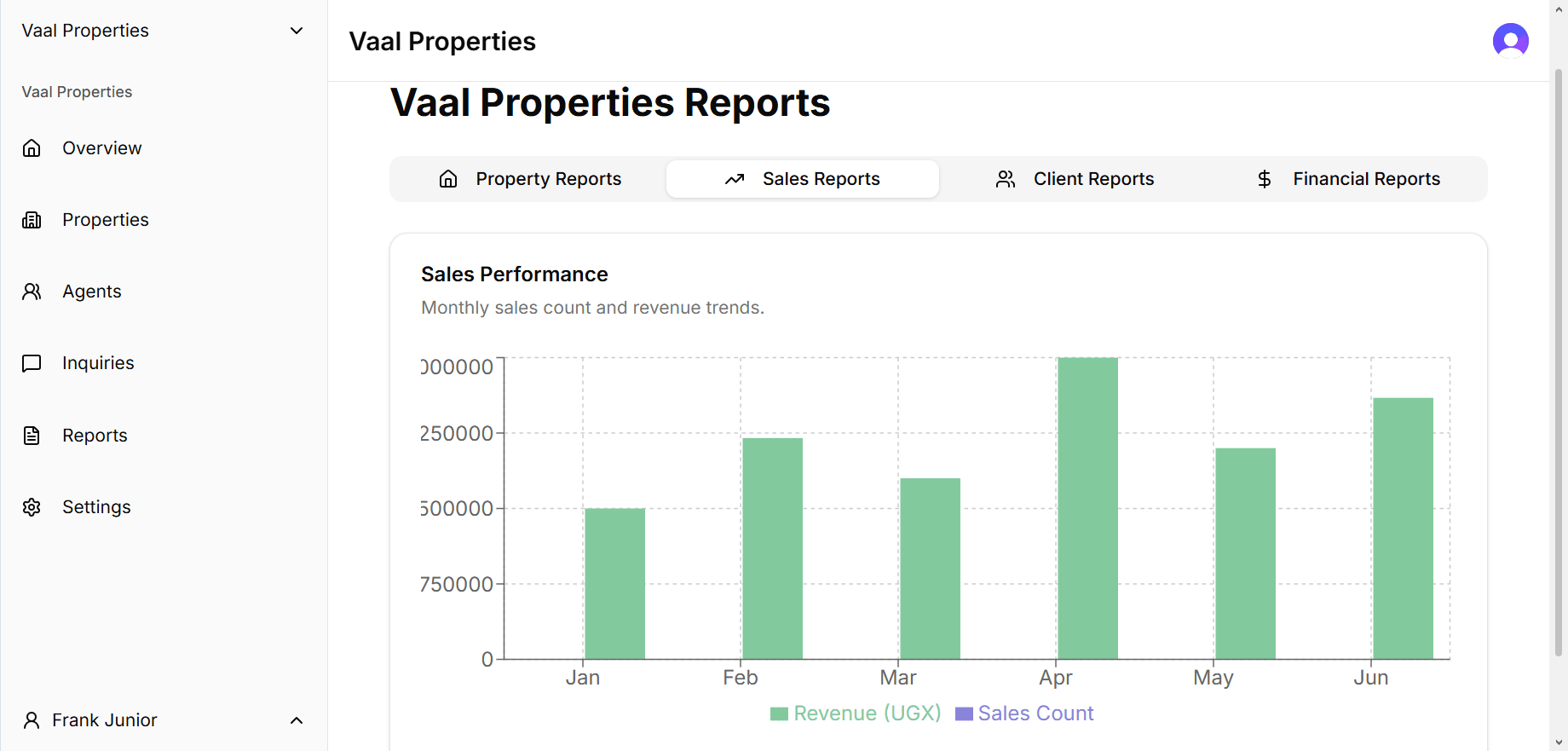Click the Vaal Properties header title
This screenshot has height=751, width=1568.
tap(442, 41)
